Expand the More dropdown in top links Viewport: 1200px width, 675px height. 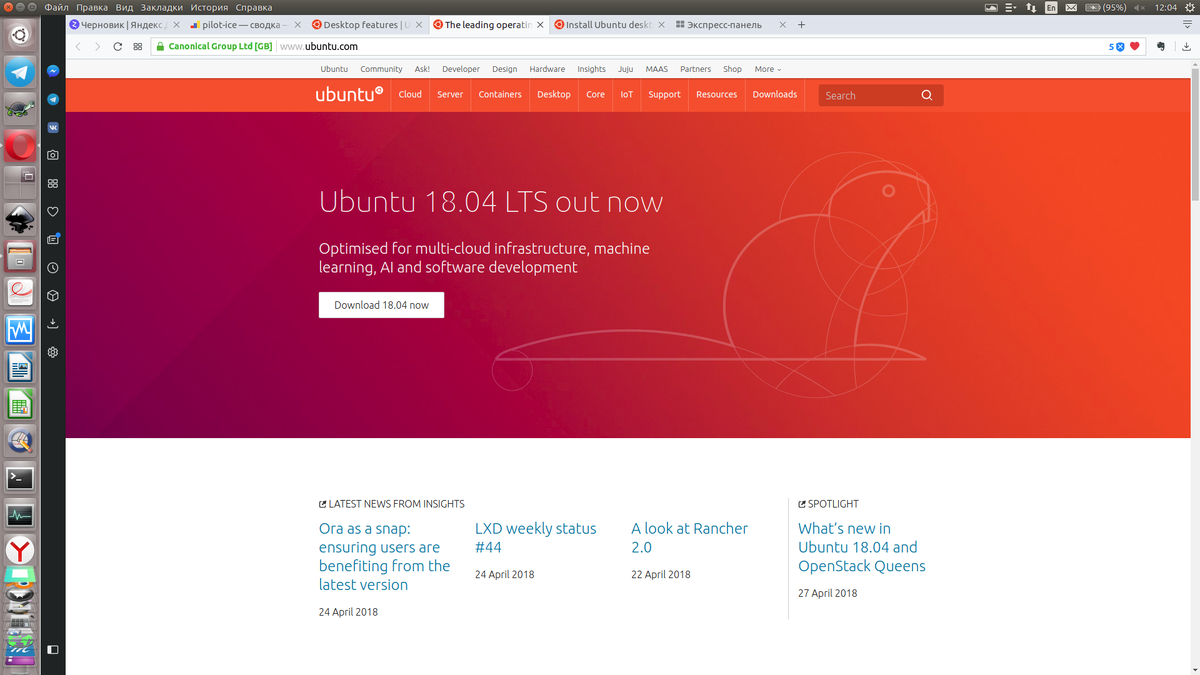click(768, 69)
